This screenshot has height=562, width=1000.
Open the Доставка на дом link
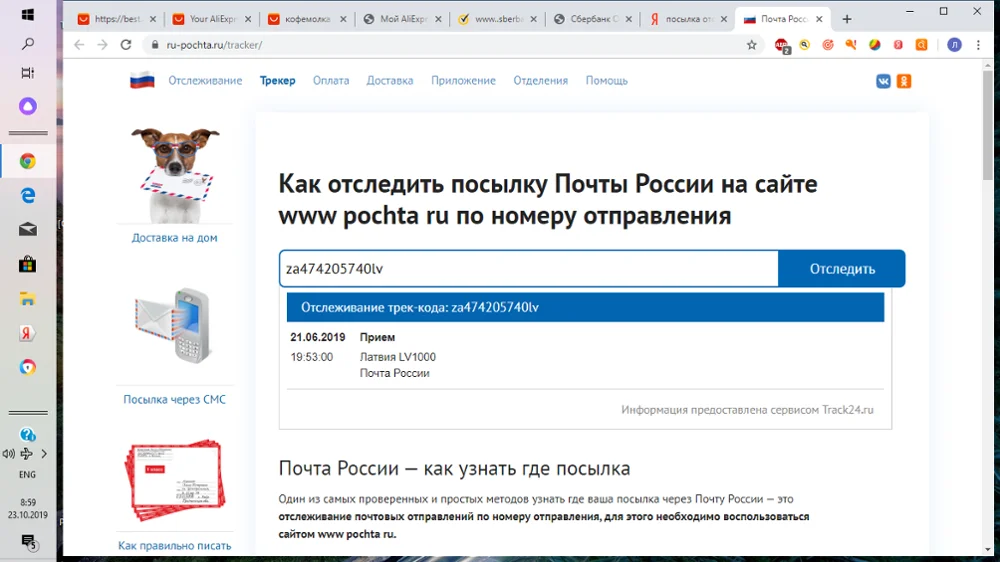[174, 237]
